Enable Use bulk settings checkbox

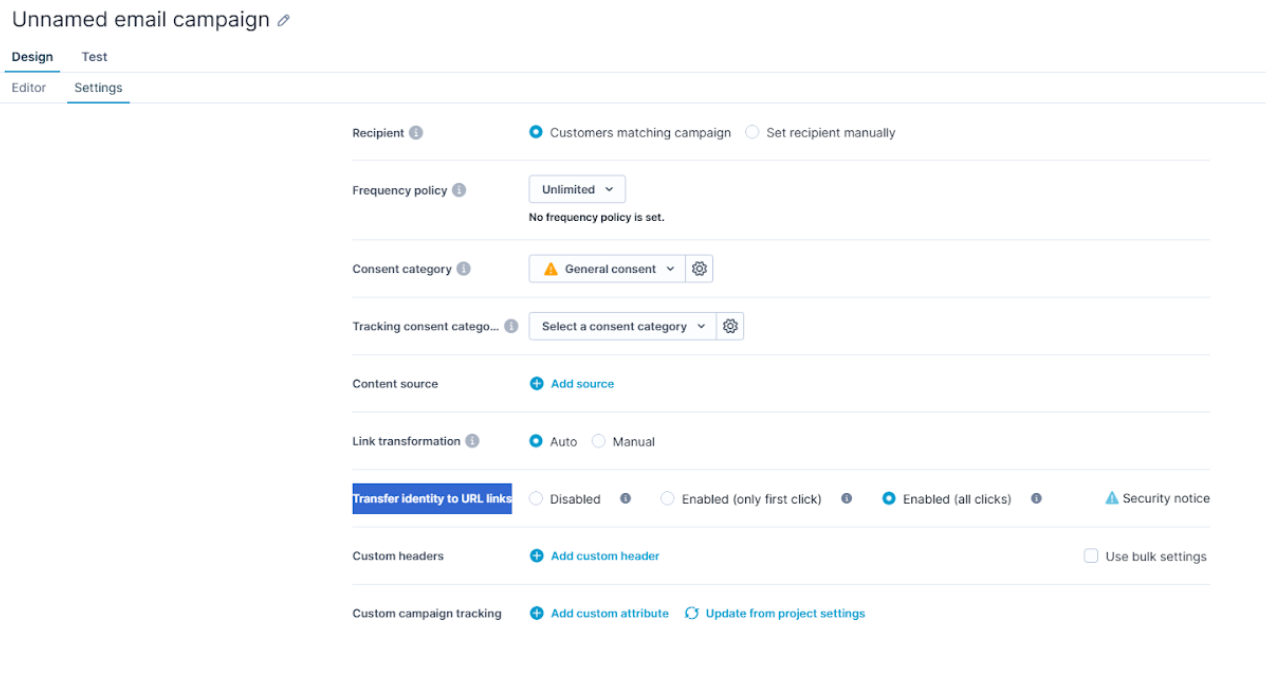click(1091, 556)
